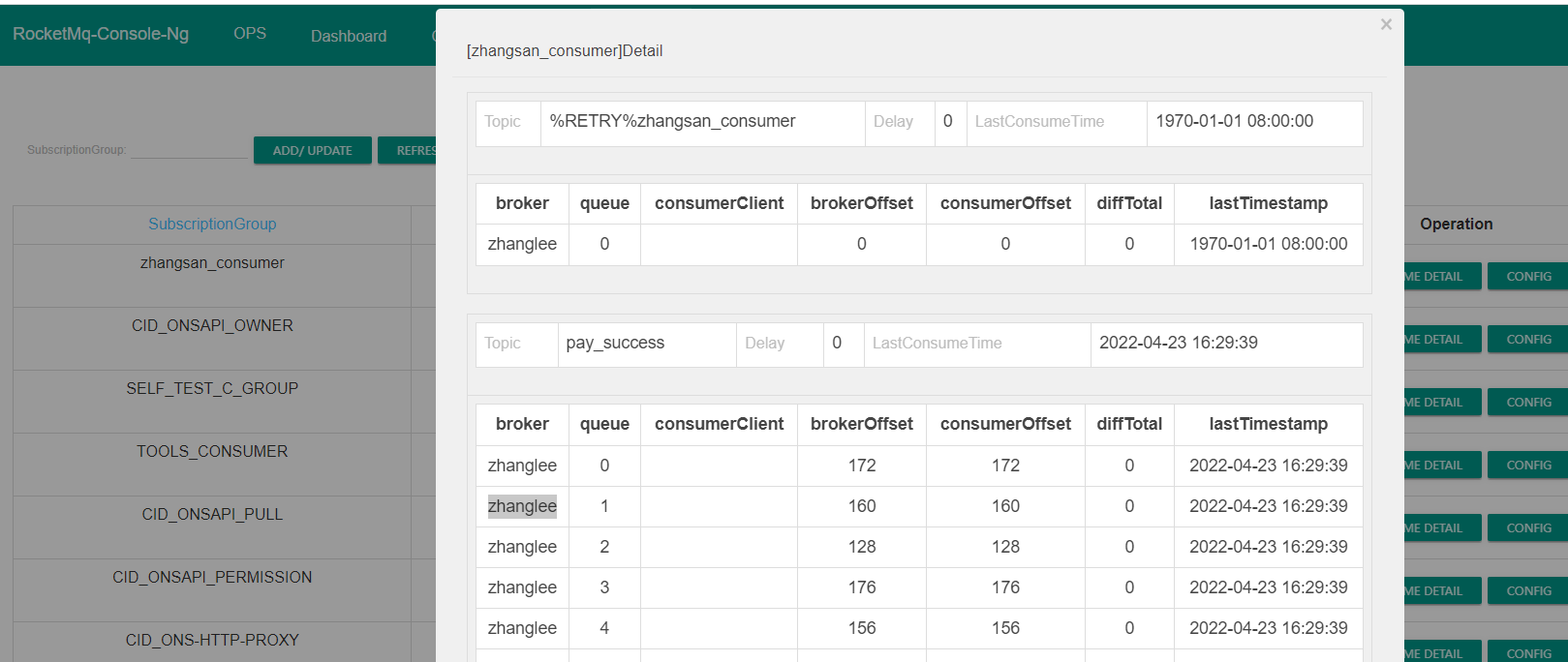Select CID_ONSAPI_PERMISSION in the subscription list
This screenshot has width=1568, height=662.
click(x=212, y=577)
